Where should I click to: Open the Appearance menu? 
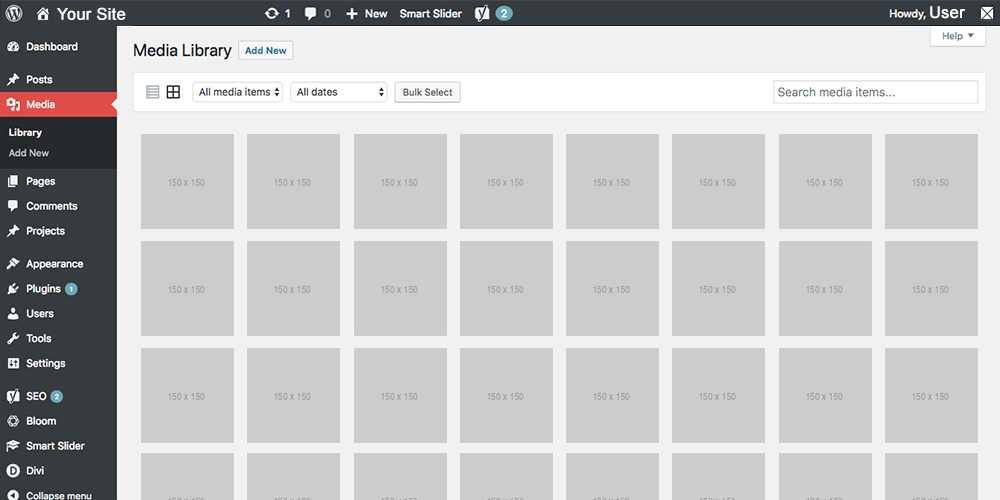pos(54,264)
